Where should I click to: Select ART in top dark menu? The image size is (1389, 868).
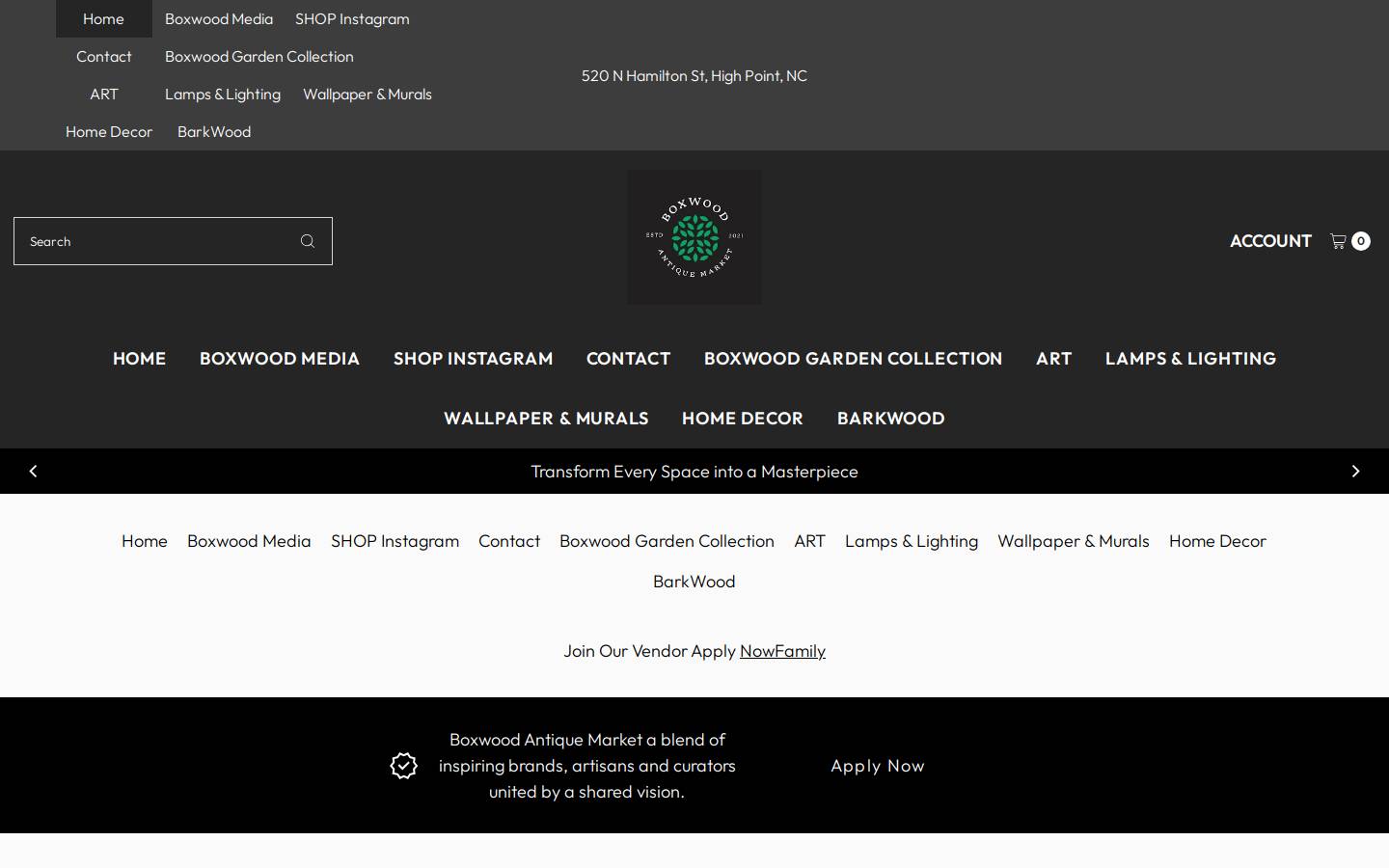tap(104, 94)
